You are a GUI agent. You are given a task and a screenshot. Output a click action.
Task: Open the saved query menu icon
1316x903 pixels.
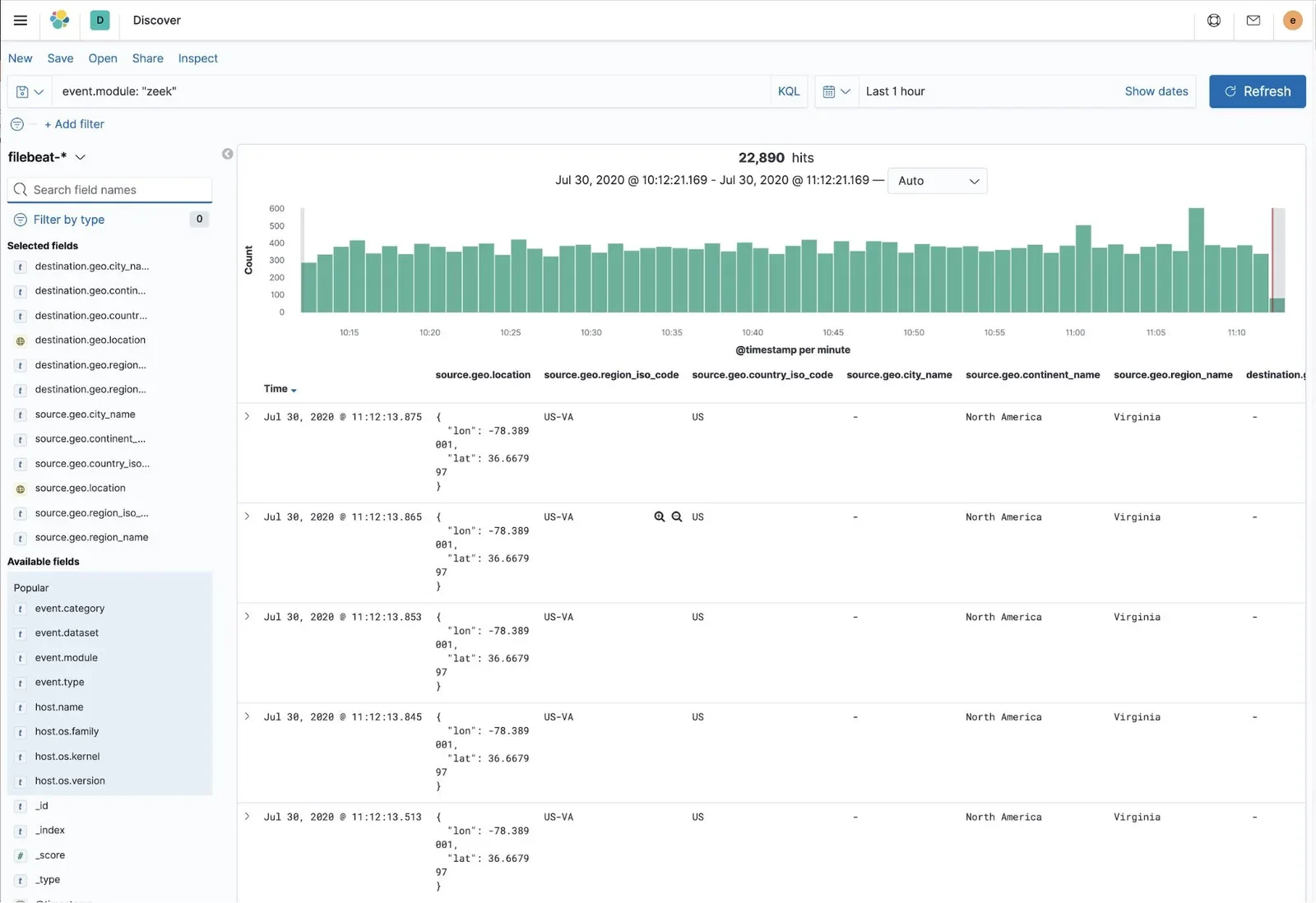(30, 91)
